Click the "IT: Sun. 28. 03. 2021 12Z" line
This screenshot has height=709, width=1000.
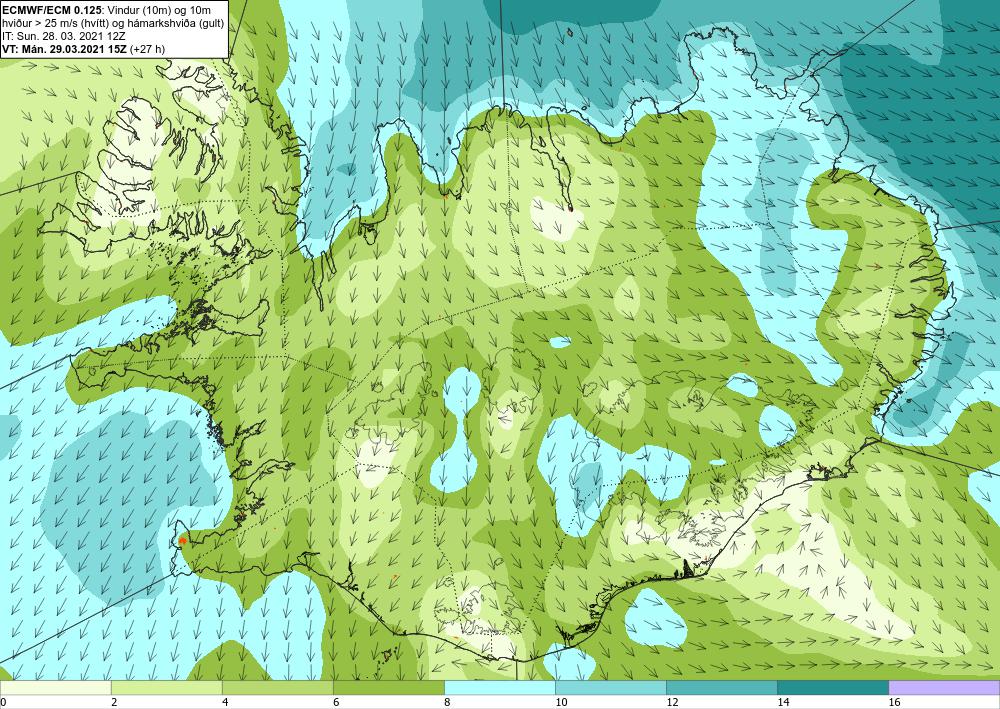[x=64, y=37]
